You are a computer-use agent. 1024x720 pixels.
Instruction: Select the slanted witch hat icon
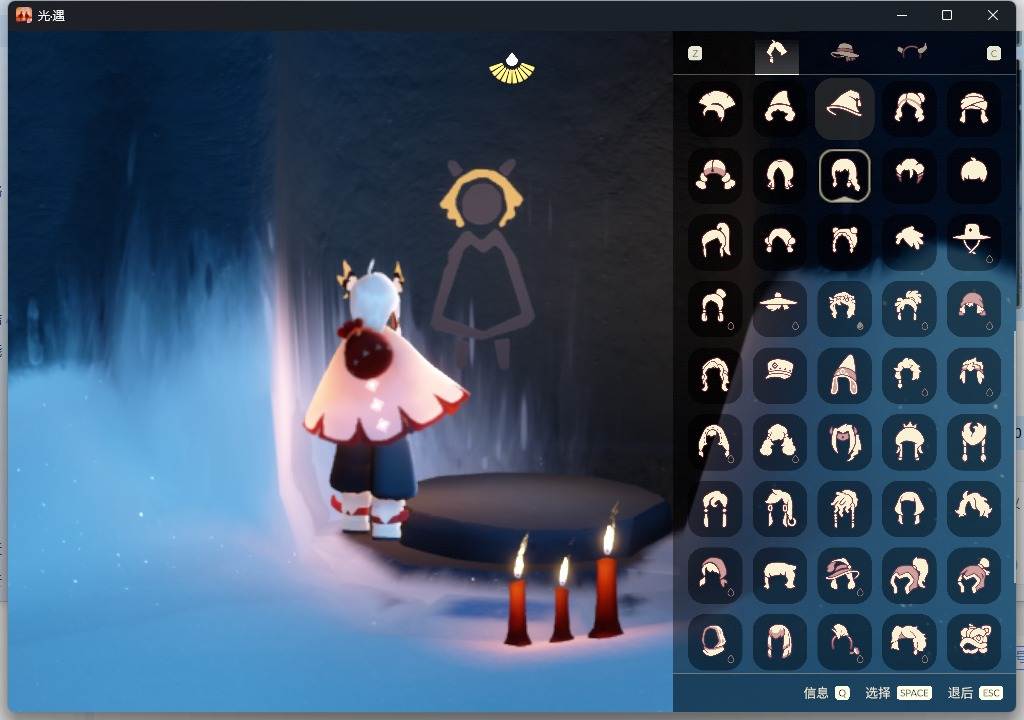coord(844,108)
